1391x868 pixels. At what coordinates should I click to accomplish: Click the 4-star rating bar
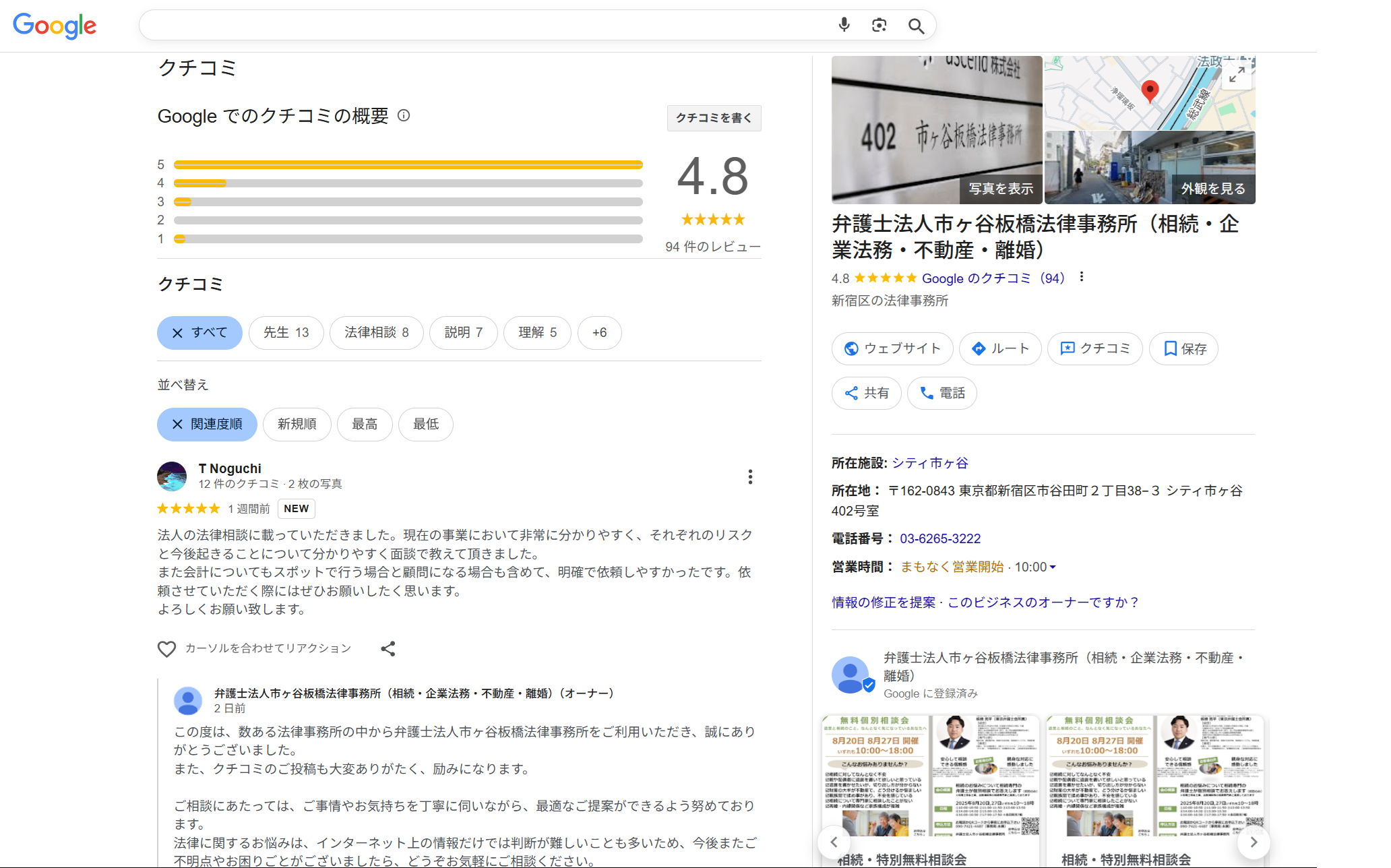click(x=408, y=183)
